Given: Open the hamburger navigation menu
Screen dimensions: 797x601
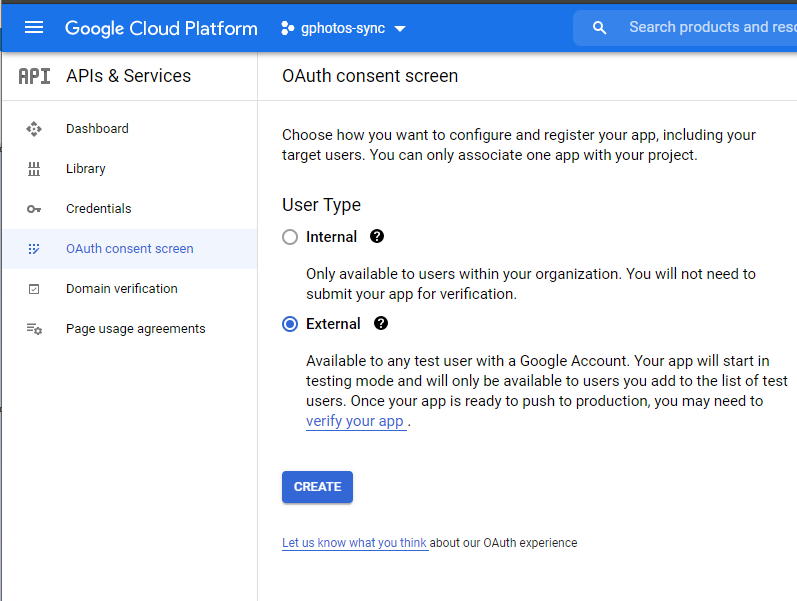Looking at the screenshot, I should click(34, 28).
